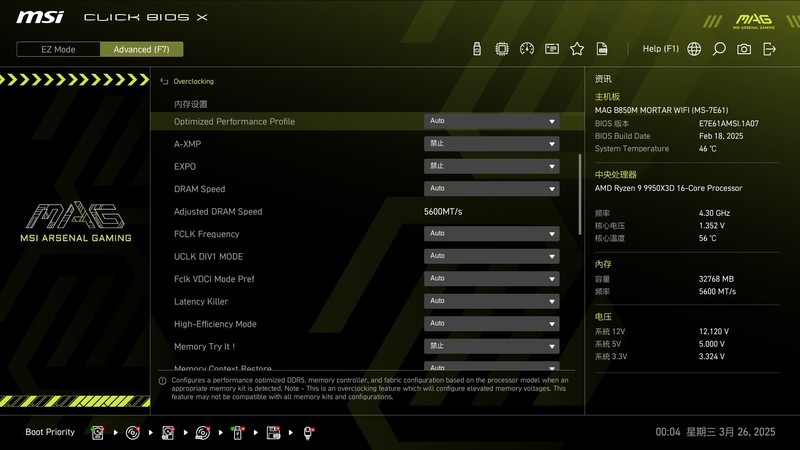Screen dimensions: 800x450
Task: Click the MSI logo
Action: pyautogui.click(x=40, y=17)
